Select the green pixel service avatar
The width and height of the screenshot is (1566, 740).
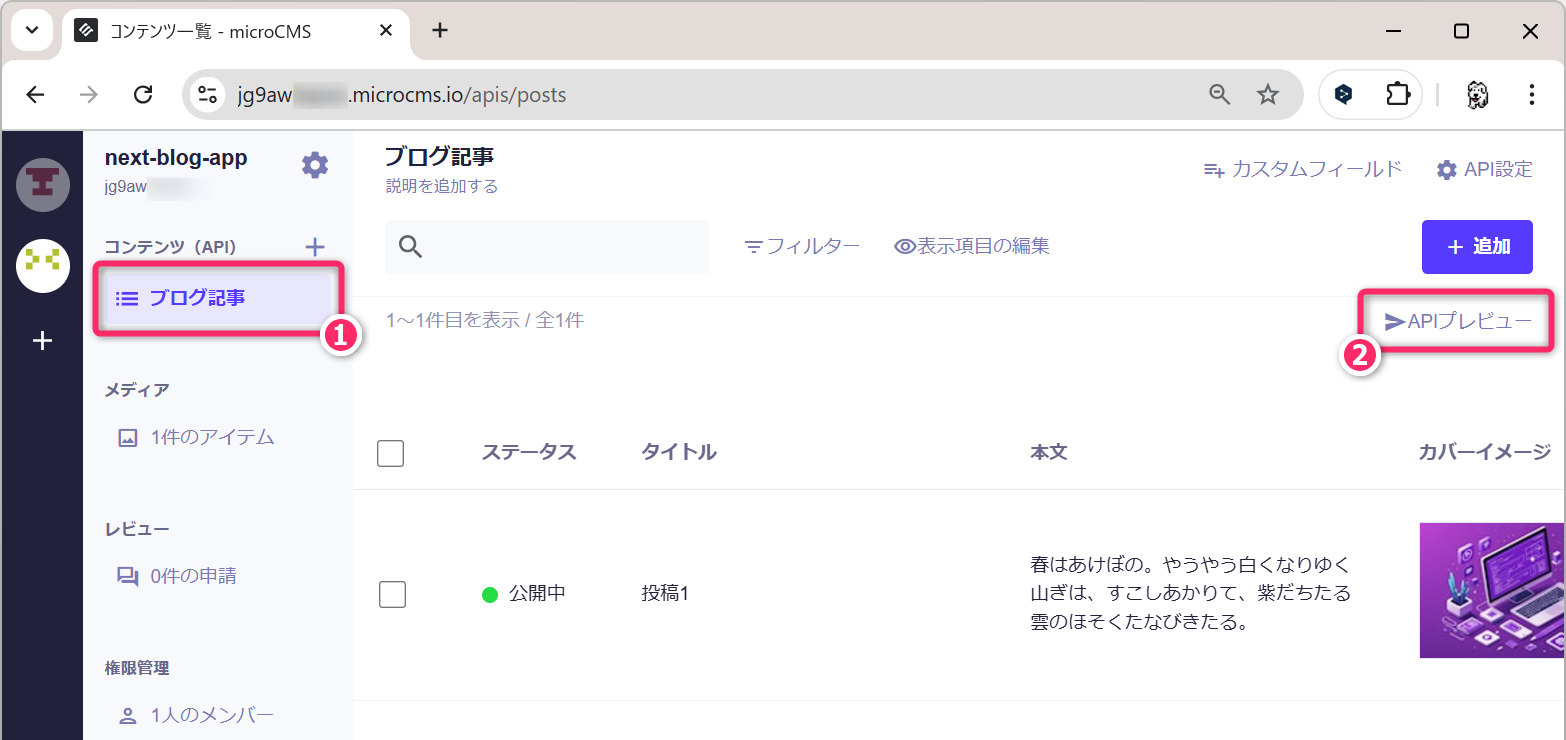[42, 265]
